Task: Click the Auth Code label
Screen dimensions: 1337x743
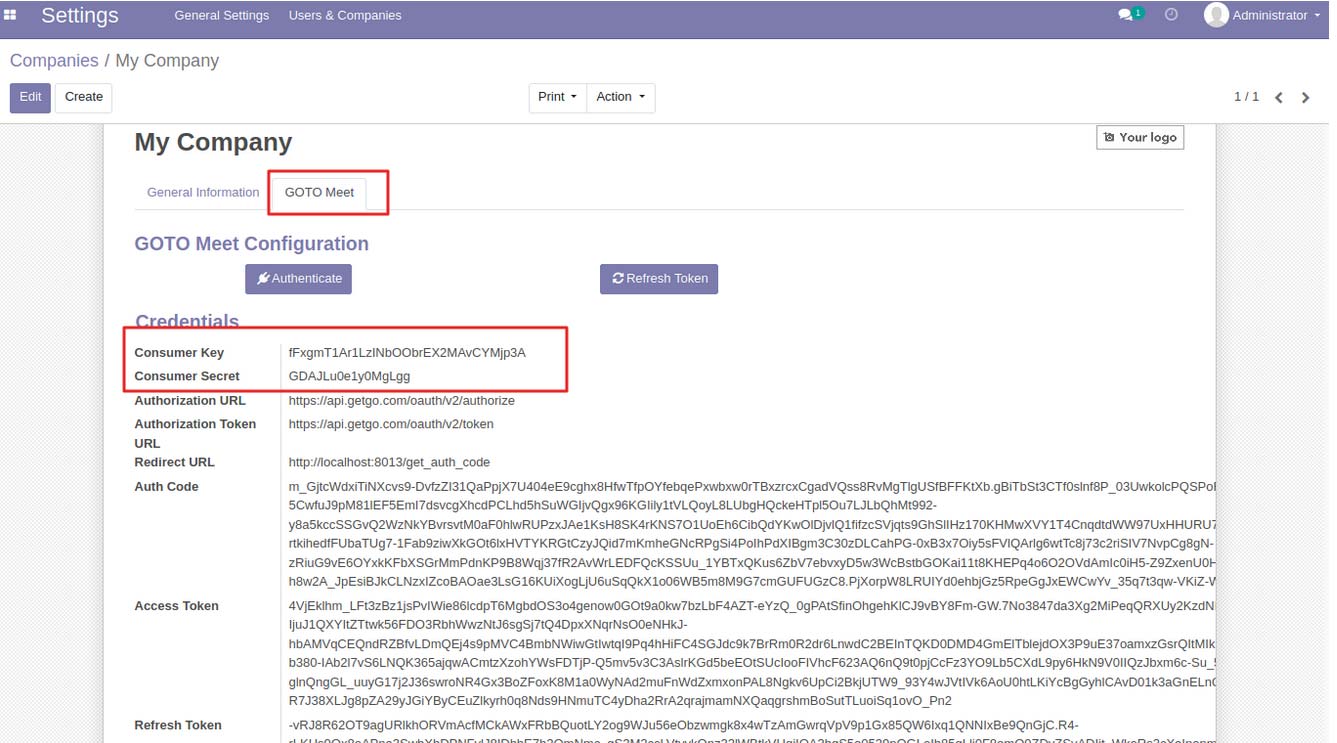Action: tap(166, 487)
